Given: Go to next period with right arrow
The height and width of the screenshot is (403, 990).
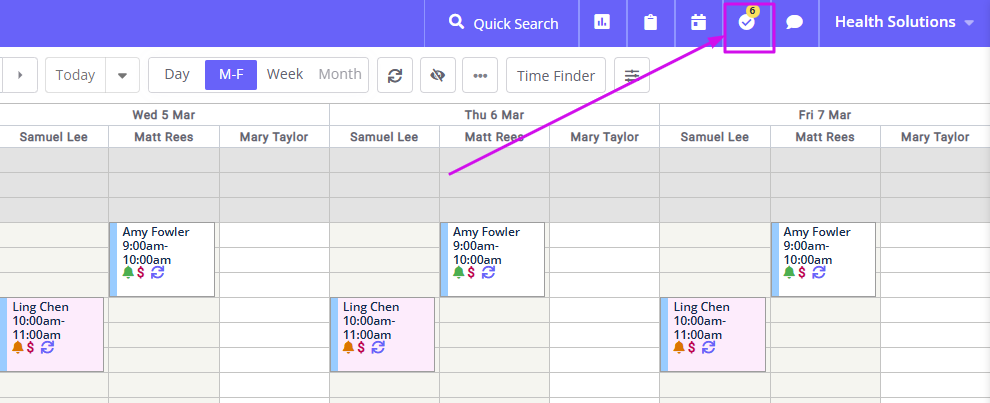Looking at the screenshot, I should coord(20,75).
